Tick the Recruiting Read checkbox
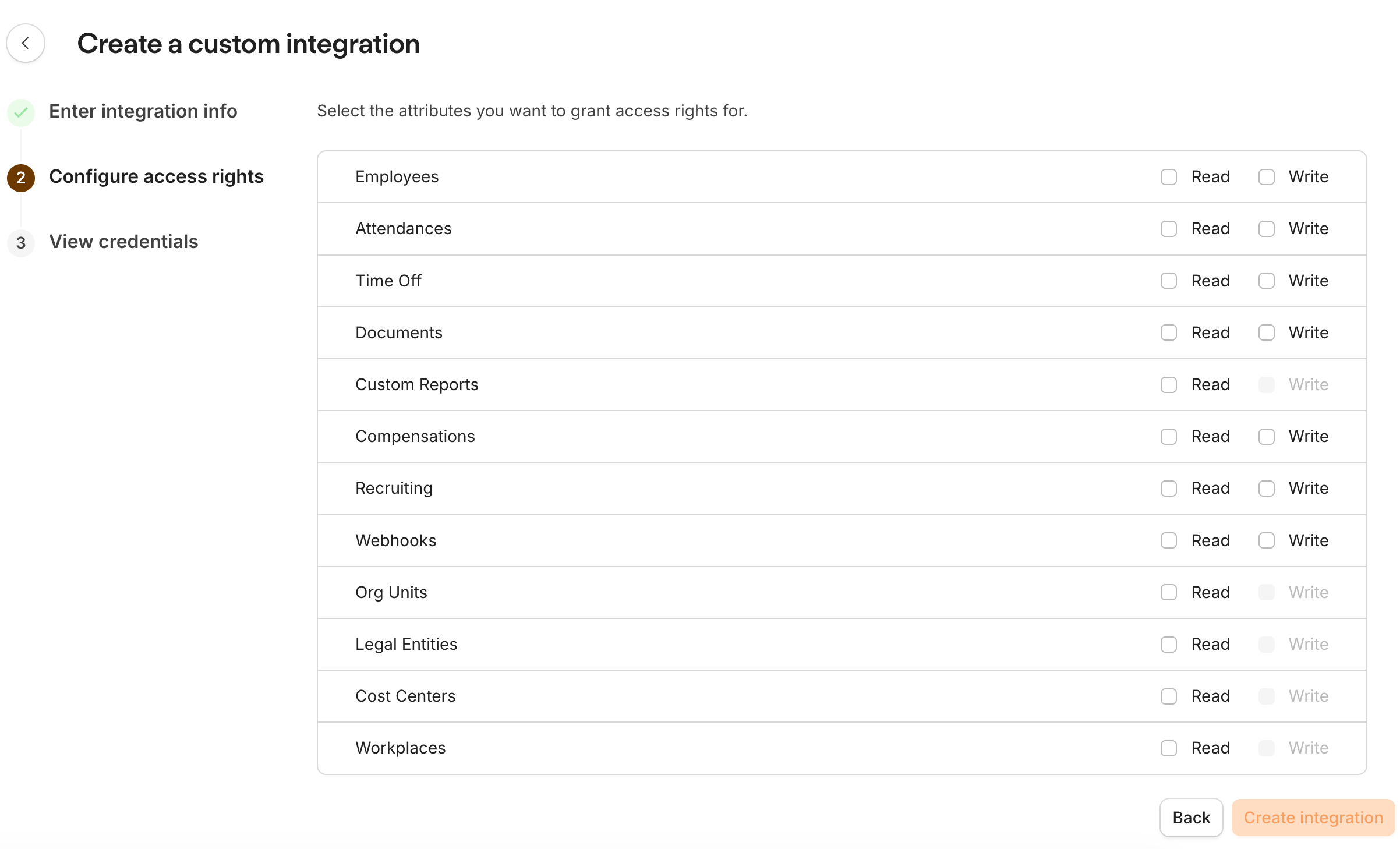This screenshot has height=849, width=1400. pyautogui.click(x=1168, y=489)
